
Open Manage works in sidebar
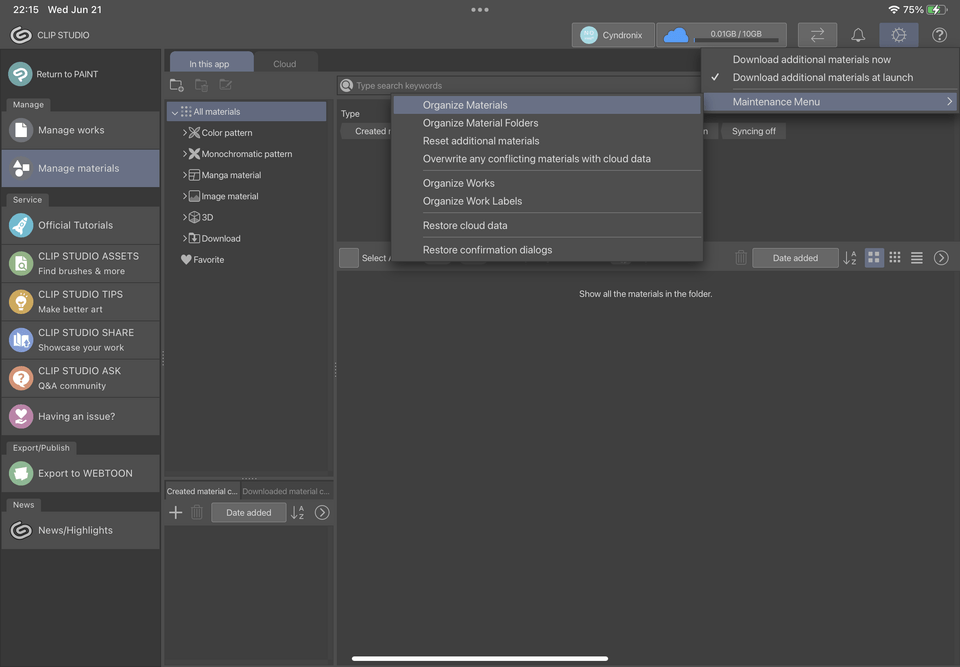(81, 130)
